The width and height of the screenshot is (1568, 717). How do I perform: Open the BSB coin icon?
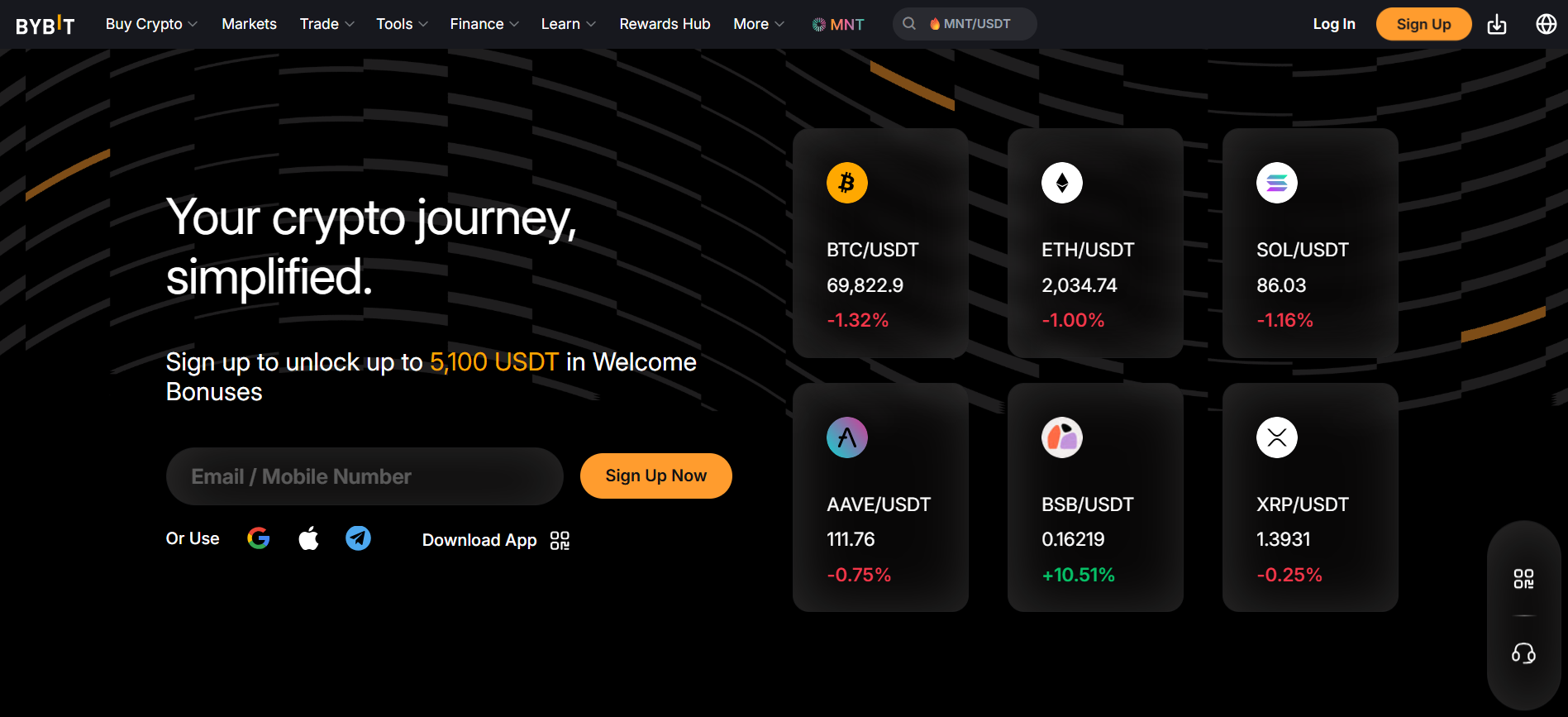(x=1061, y=437)
